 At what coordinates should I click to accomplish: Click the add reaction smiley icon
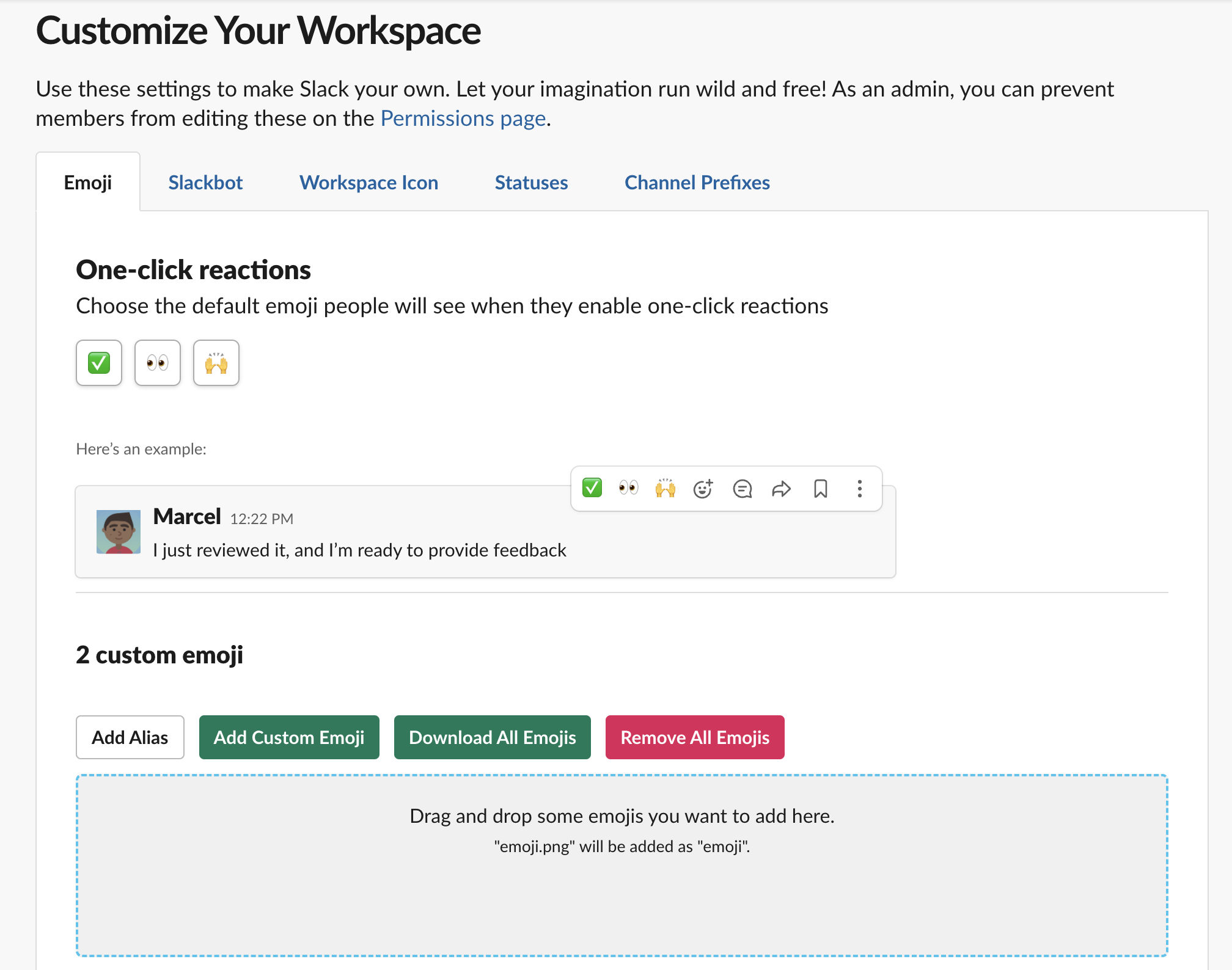[x=703, y=489]
